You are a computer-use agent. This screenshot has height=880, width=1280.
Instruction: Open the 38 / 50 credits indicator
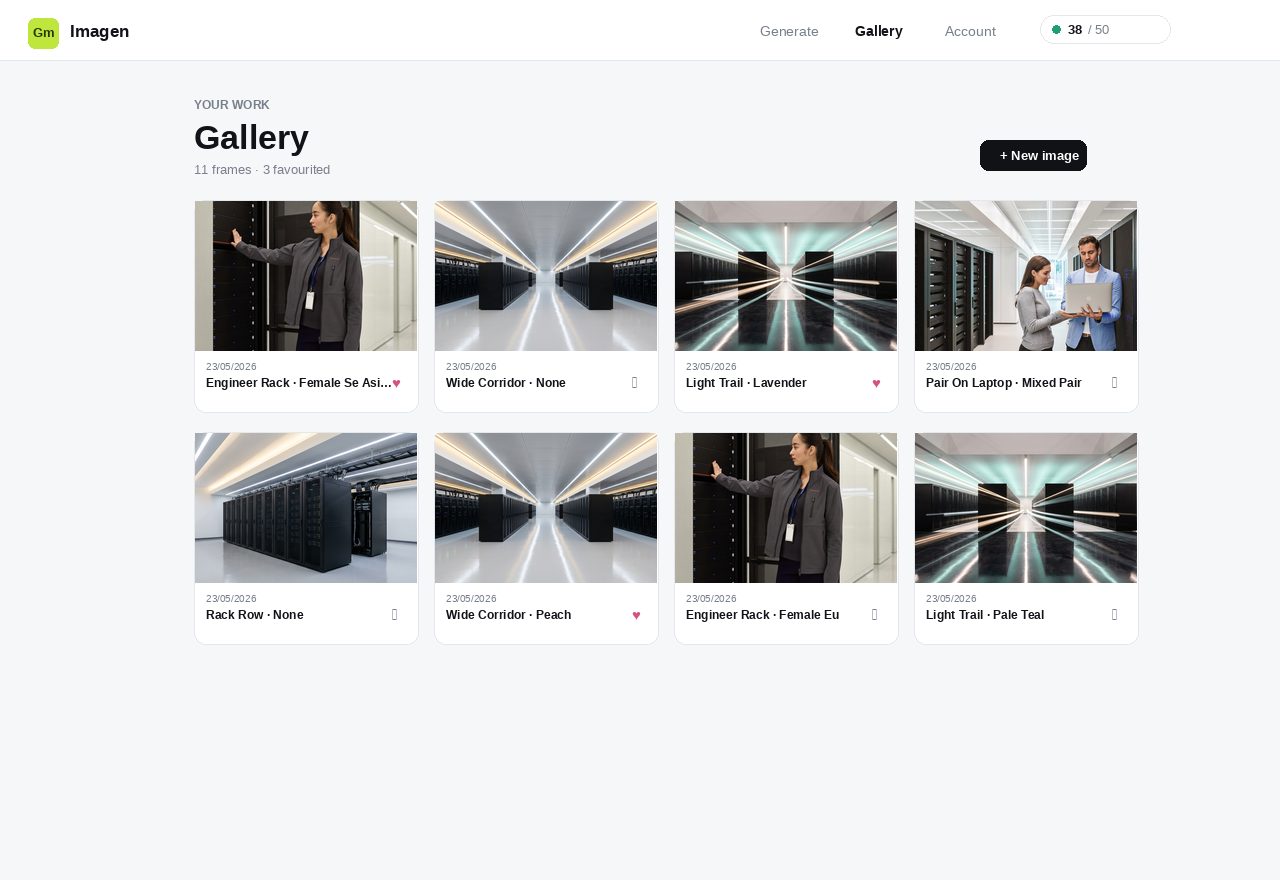pyautogui.click(x=1105, y=30)
